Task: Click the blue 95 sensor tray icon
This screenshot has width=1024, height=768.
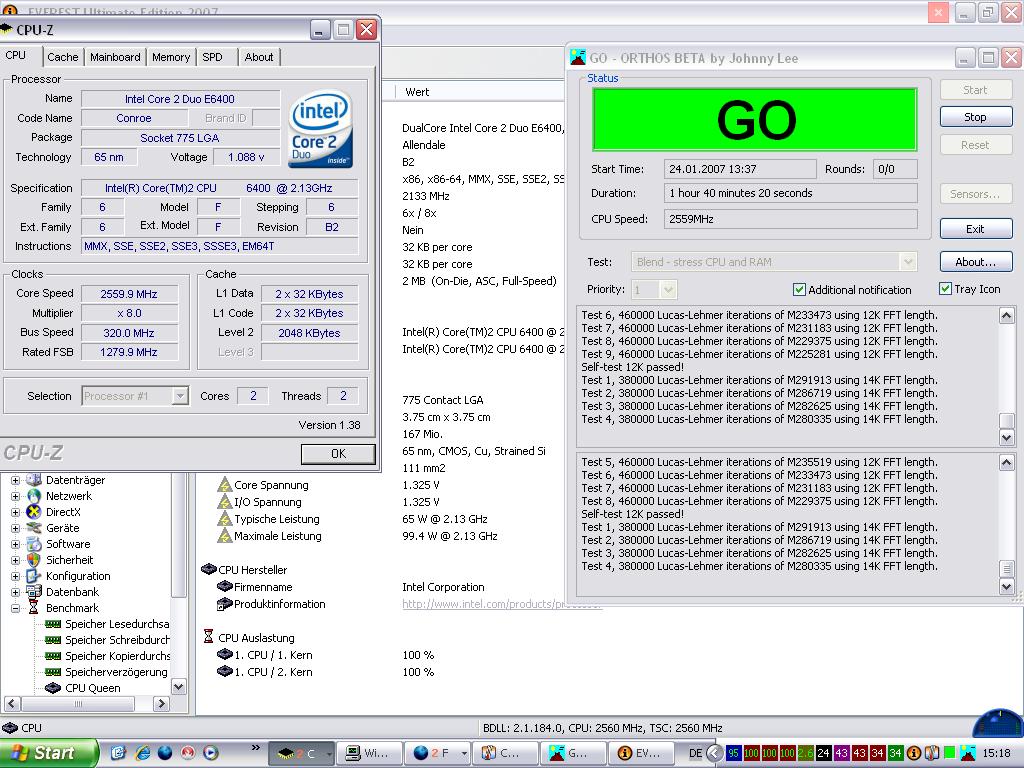Action: [733, 753]
